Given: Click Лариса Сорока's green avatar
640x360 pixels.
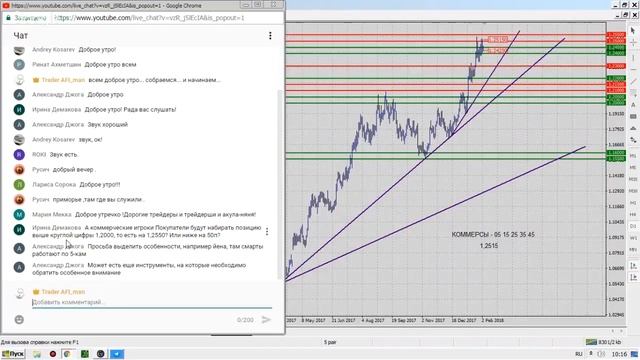Looking at the screenshot, I should (19, 184).
